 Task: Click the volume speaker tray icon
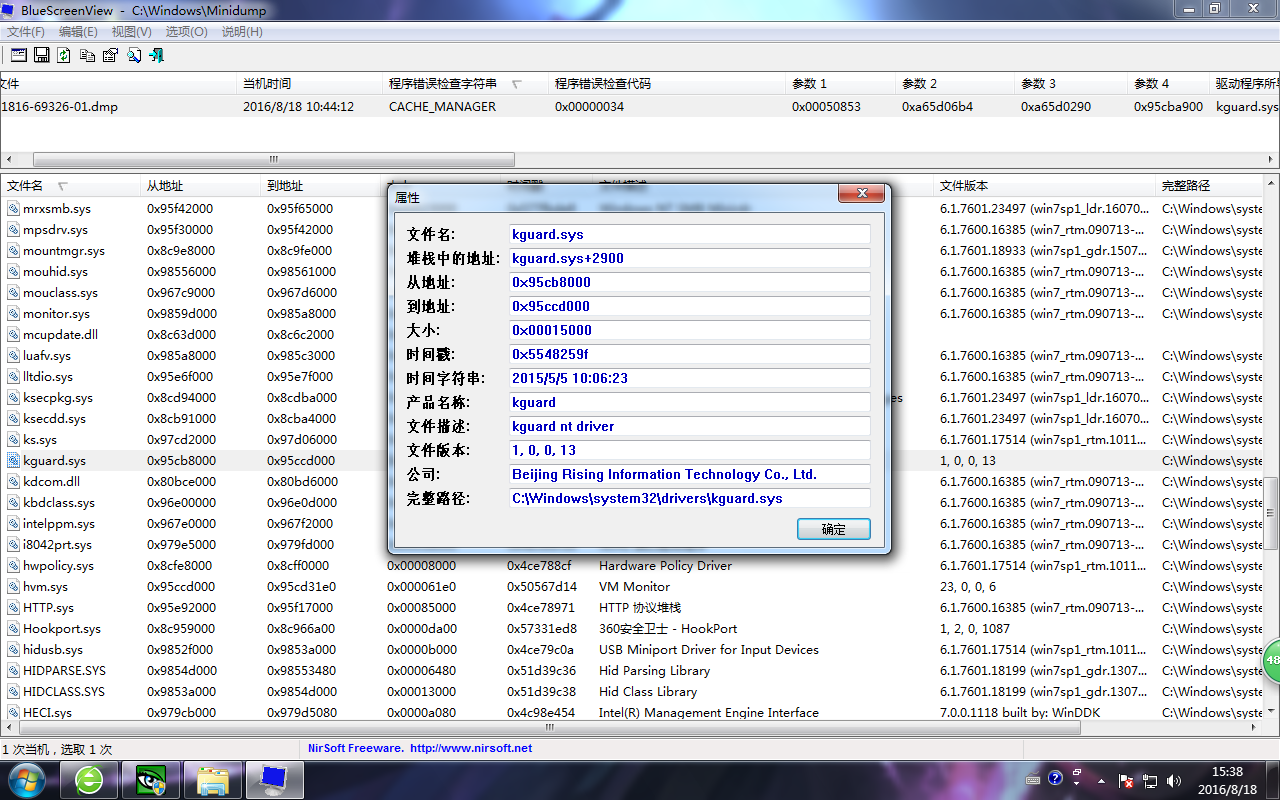[x=1175, y=780]
